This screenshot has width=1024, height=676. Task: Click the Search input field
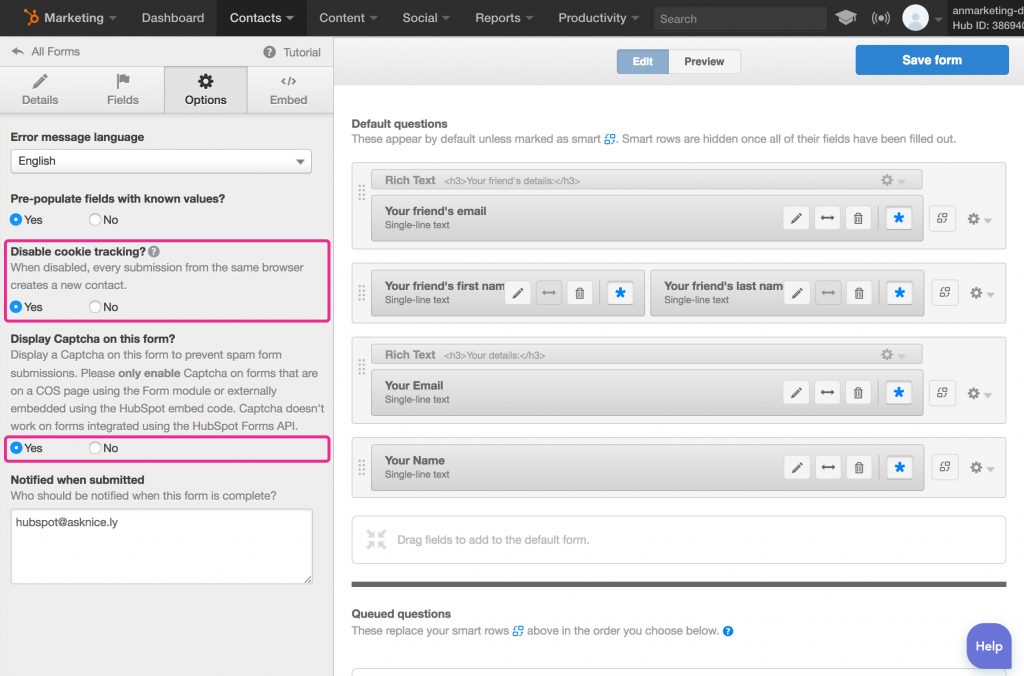pyautogui.click(x=739, y=18)
